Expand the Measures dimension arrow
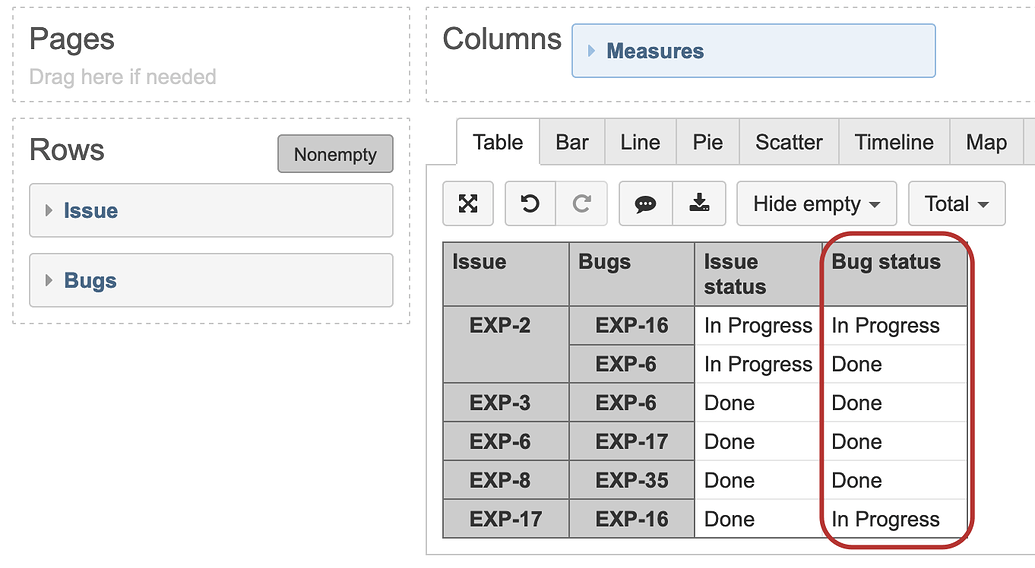The image size is (1035, 568). [x=592, y=51]
